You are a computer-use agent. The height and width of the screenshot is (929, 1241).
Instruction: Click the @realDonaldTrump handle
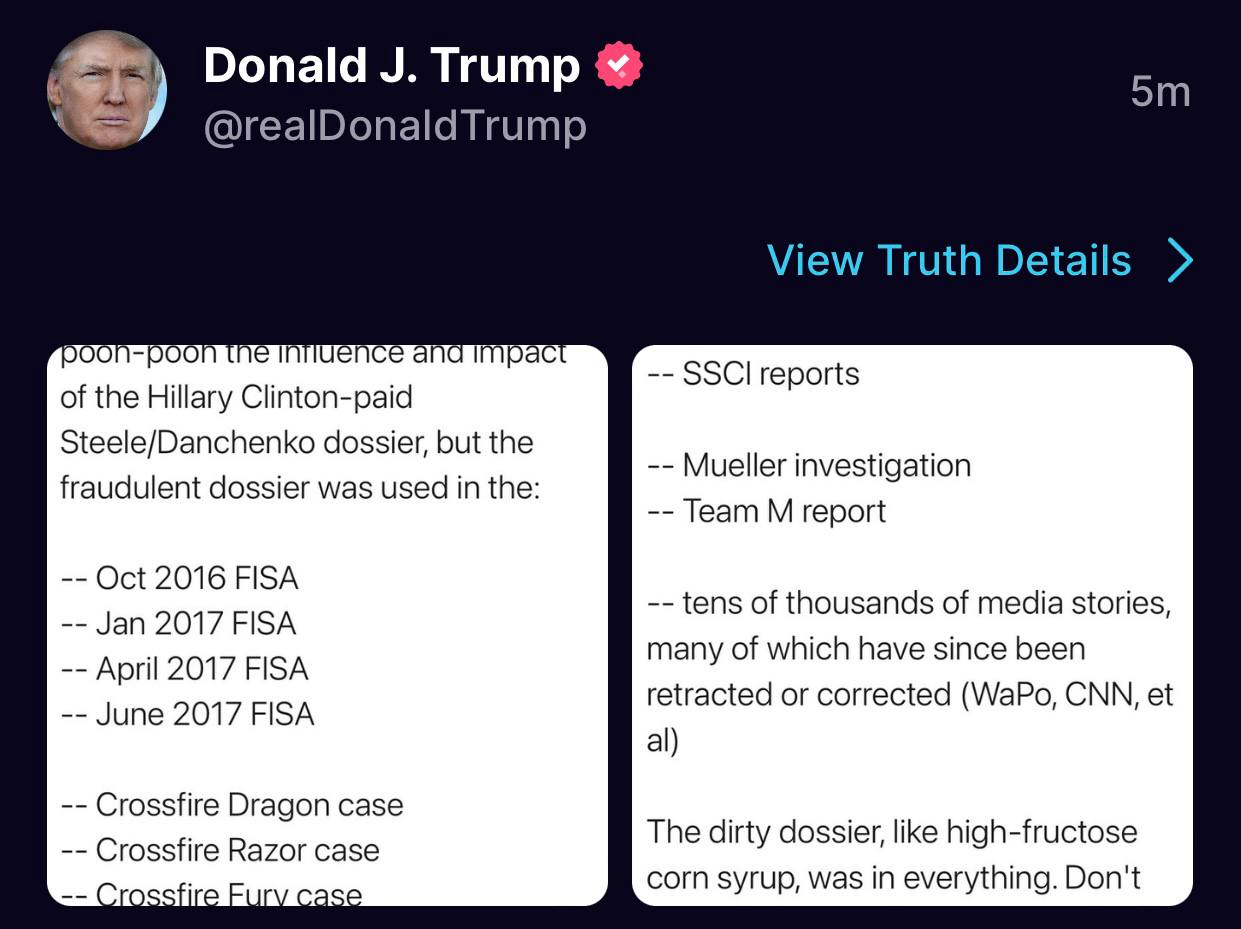pos(395,127)
